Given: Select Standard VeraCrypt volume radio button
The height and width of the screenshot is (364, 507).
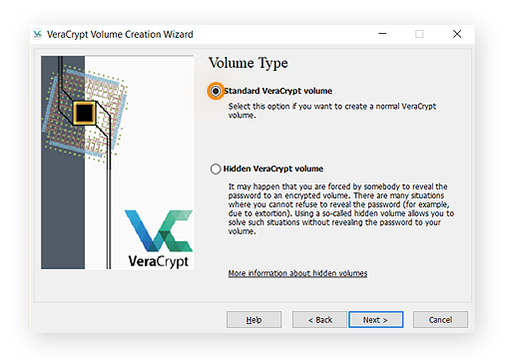Looking at the screenshot, I should (x=216, y=91).
